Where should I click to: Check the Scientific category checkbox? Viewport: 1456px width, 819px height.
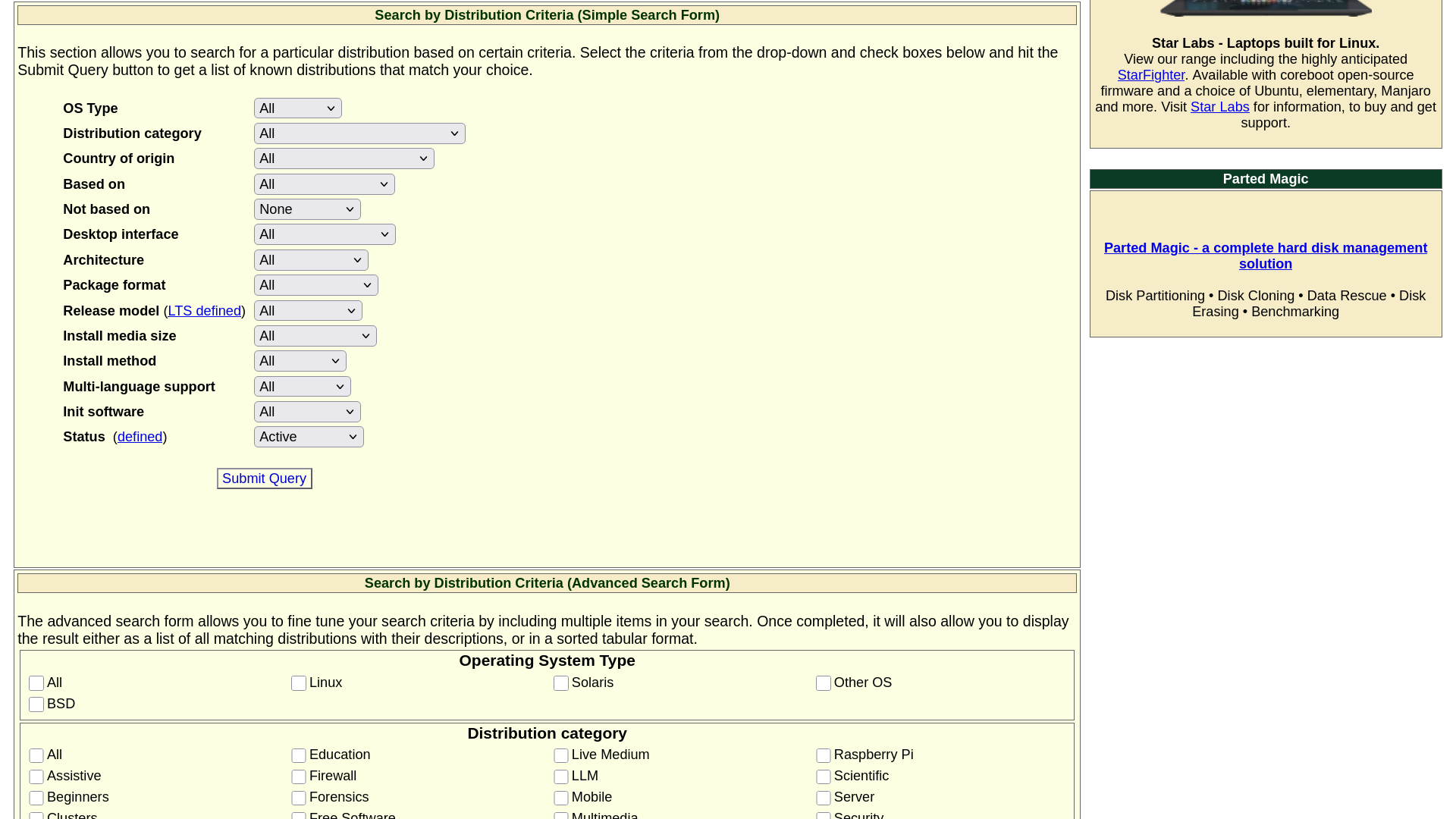click(x=824, y=777)
